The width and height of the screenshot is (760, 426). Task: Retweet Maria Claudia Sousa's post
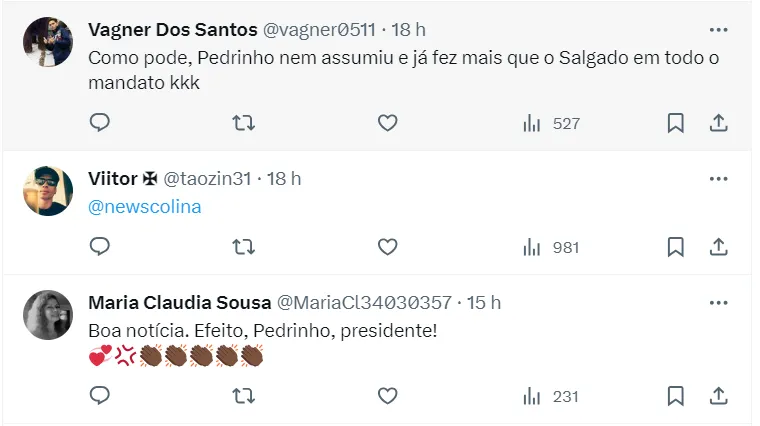point(243,396)
